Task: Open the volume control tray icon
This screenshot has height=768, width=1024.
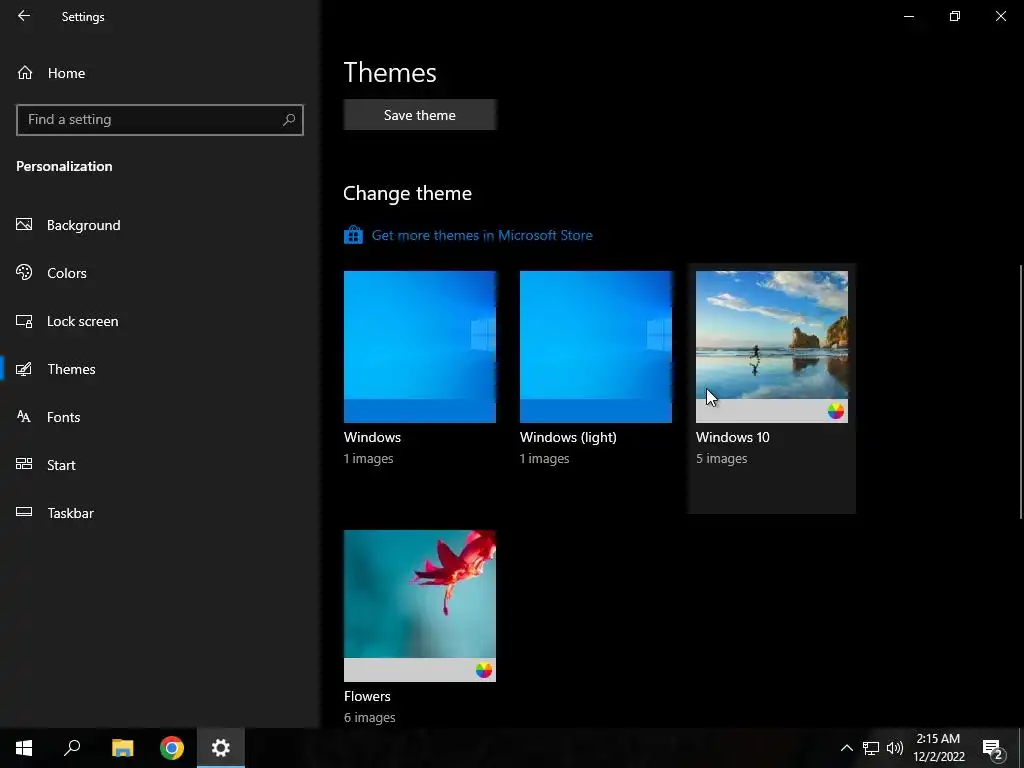Action: [895, 748]
